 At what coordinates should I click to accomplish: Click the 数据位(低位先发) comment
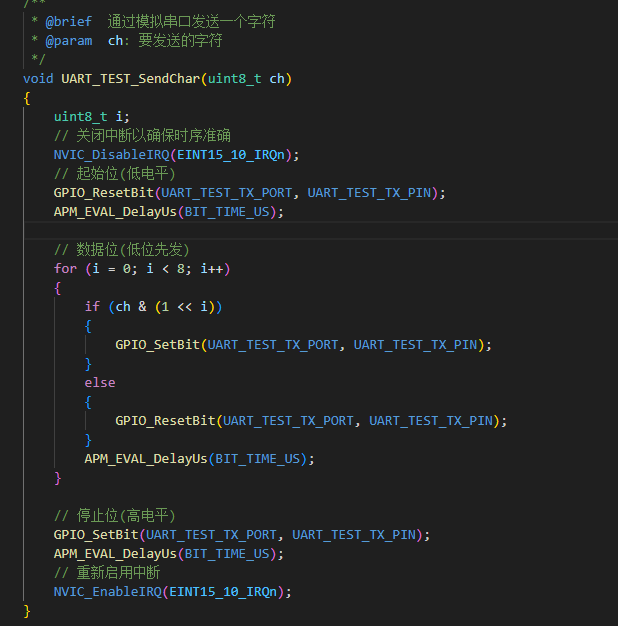[121, 250]
